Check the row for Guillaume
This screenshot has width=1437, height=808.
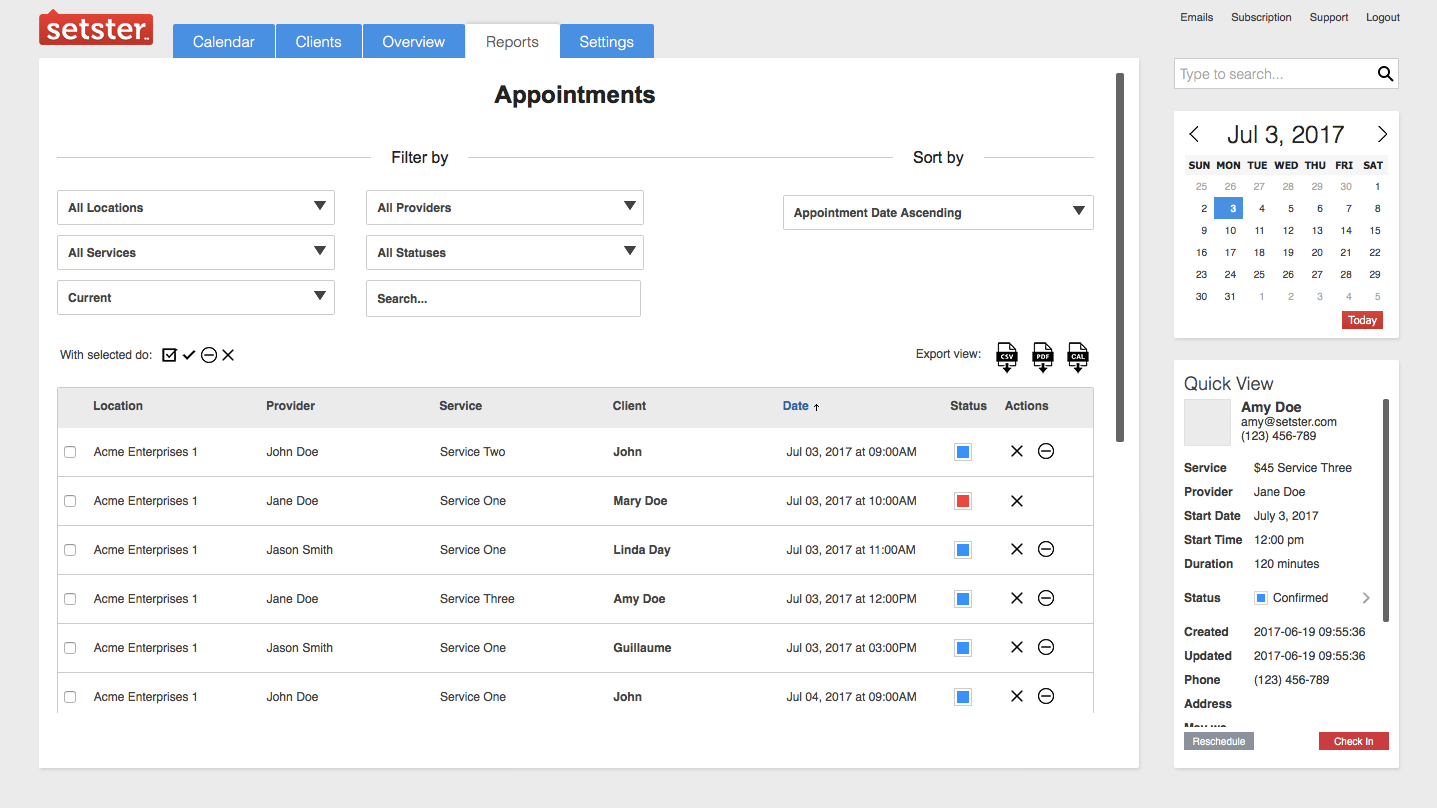click(x=70, y=648)
